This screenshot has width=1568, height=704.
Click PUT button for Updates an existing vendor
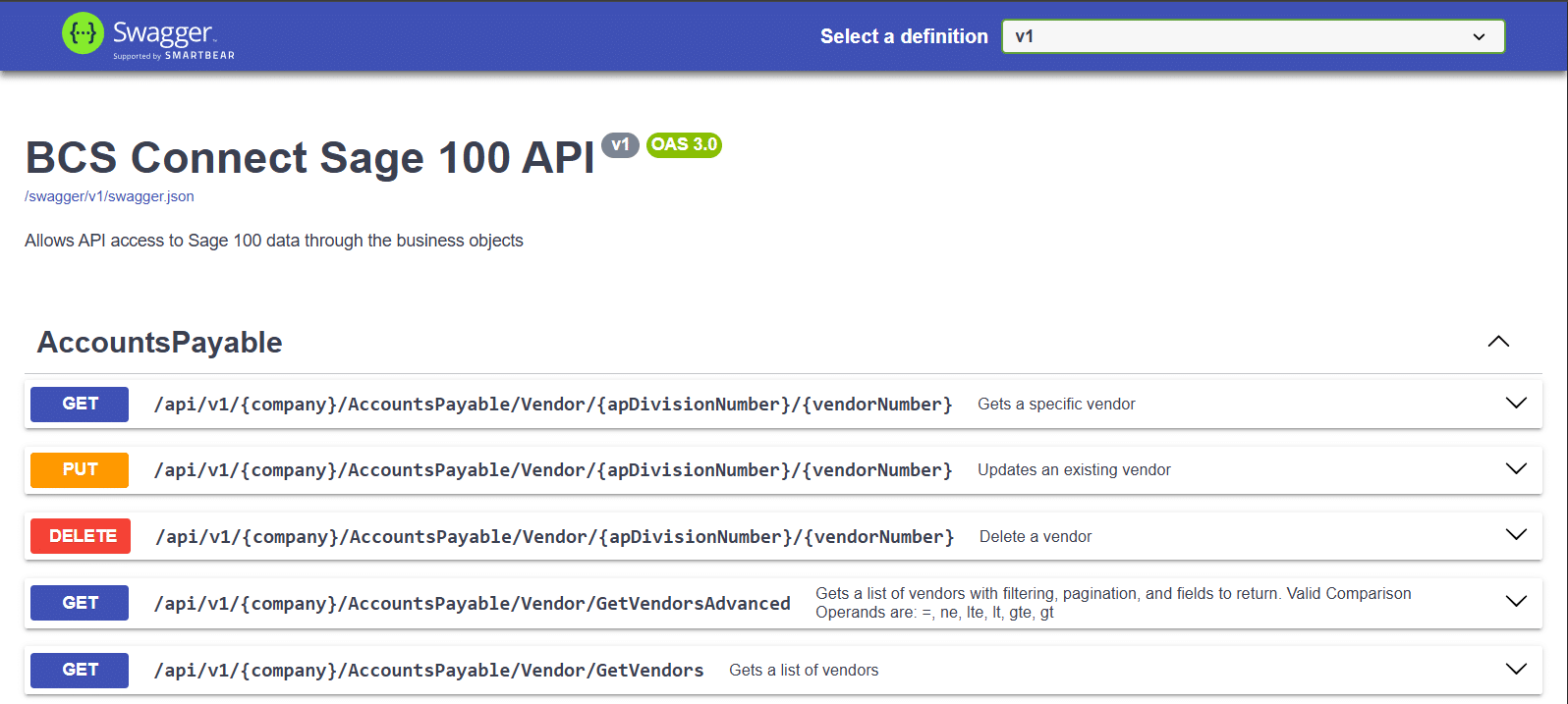click(80, 469)
